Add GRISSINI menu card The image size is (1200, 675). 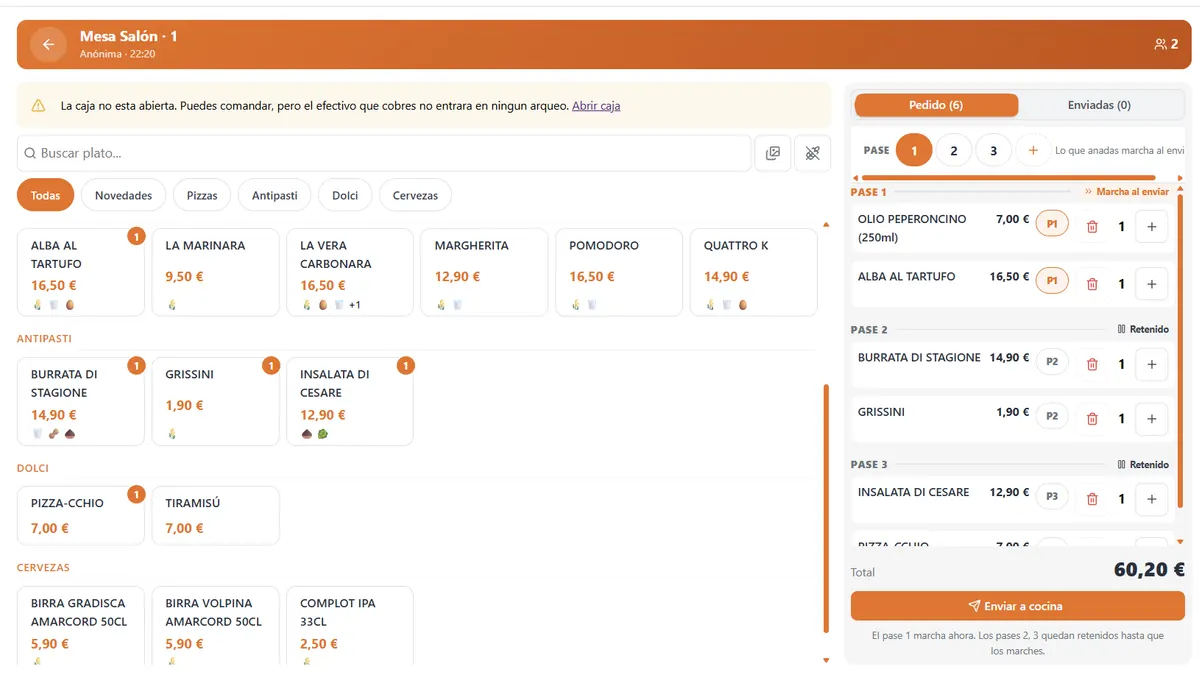point(215,401)
